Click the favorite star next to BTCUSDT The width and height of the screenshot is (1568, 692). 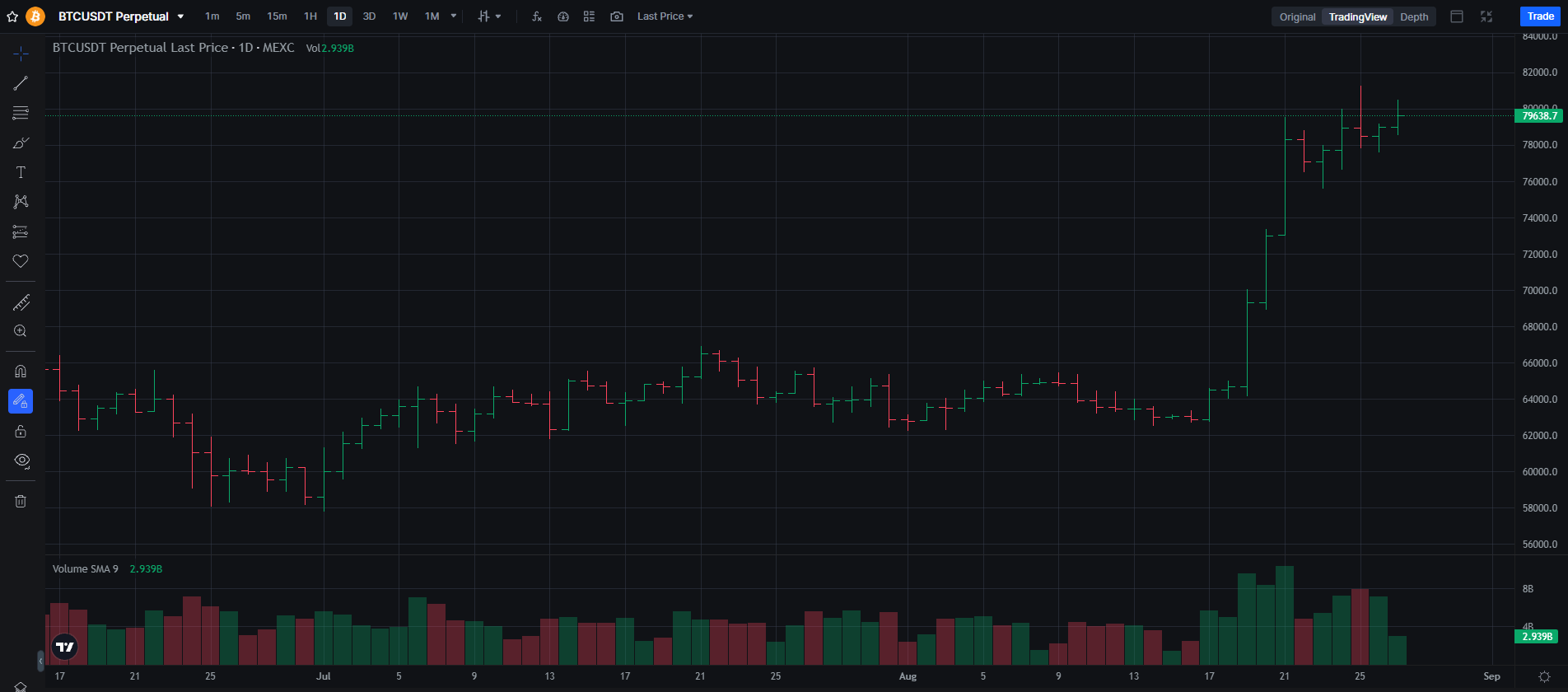(x=12, y=16)
